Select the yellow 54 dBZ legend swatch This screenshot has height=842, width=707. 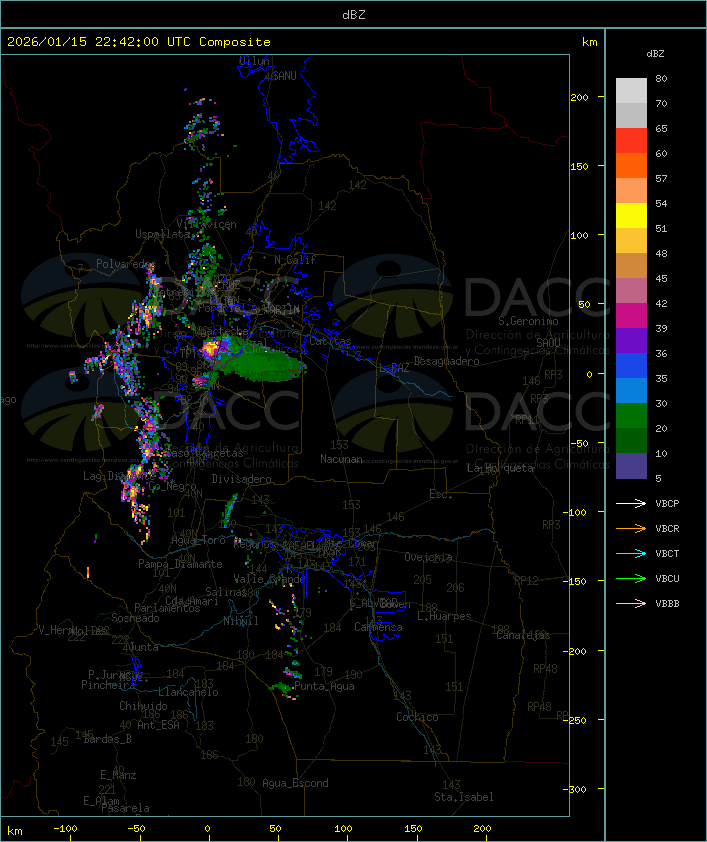coord(631,215)
